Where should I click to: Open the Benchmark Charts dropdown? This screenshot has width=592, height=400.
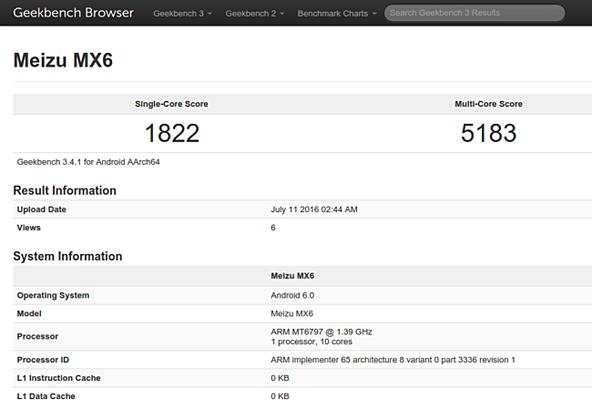click(x=337, y=13)
